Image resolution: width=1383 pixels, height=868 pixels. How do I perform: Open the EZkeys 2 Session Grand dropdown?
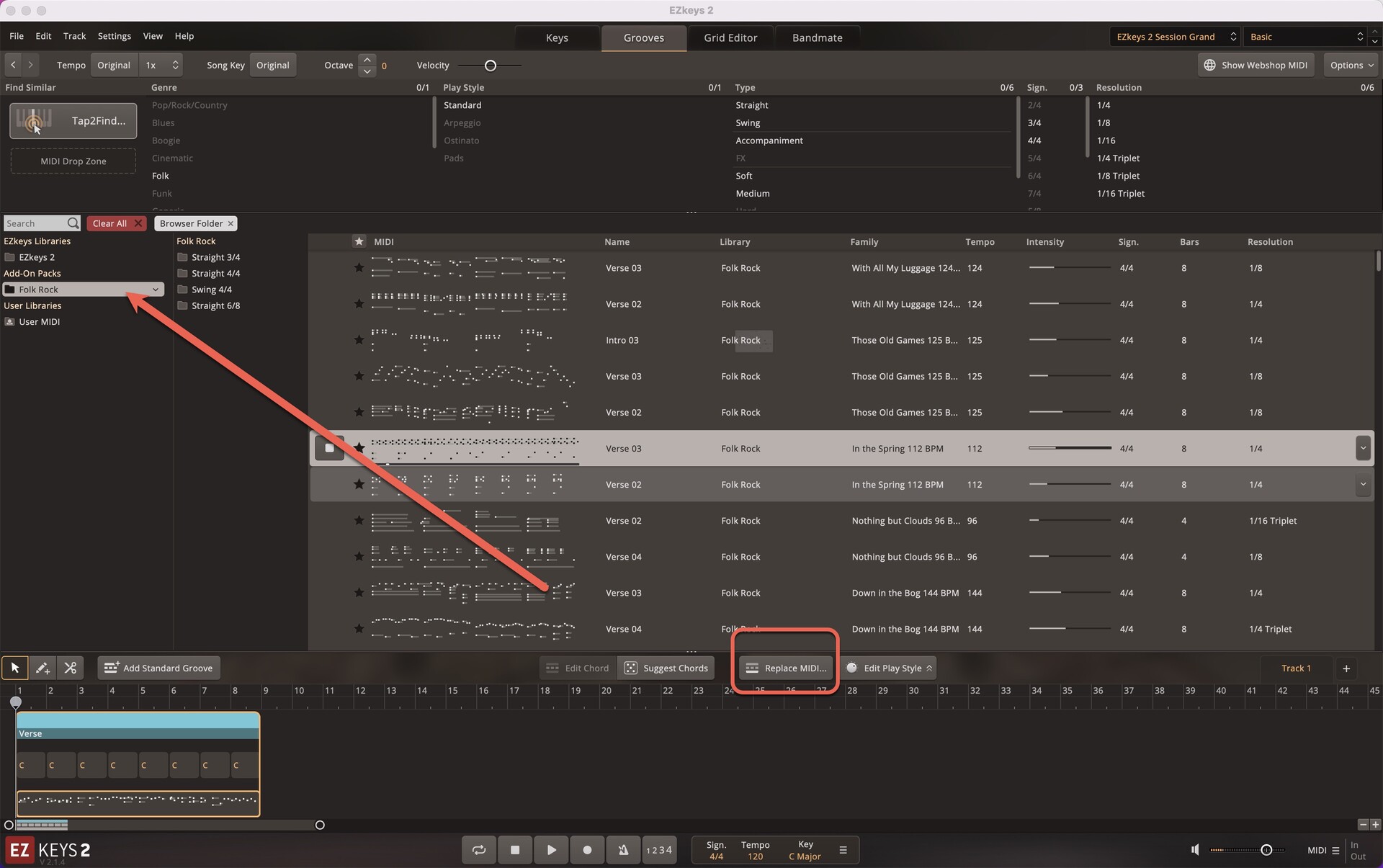pyautogui.click(x=1175, y=37)
